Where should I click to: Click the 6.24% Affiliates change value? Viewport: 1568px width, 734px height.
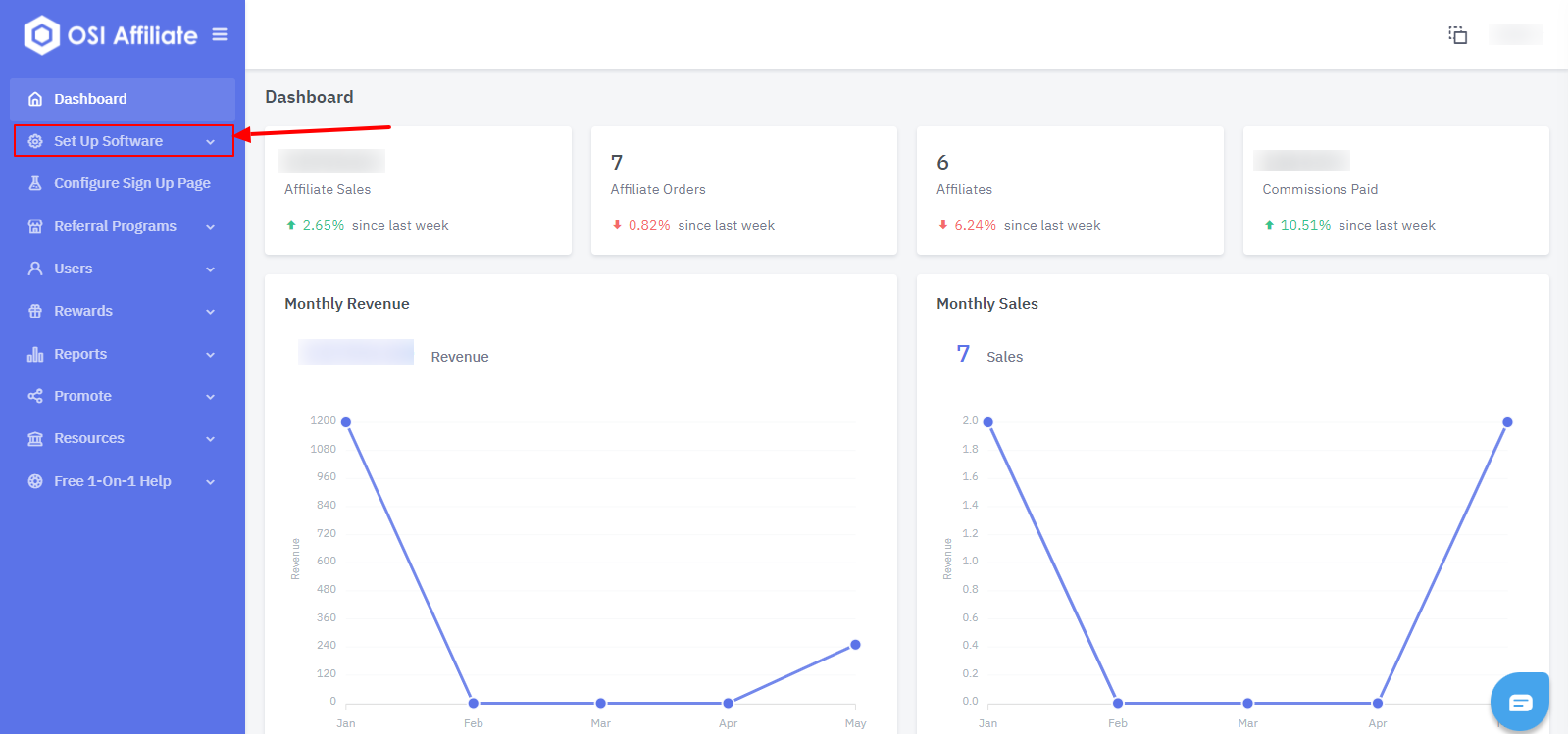(x=976, y=225)
